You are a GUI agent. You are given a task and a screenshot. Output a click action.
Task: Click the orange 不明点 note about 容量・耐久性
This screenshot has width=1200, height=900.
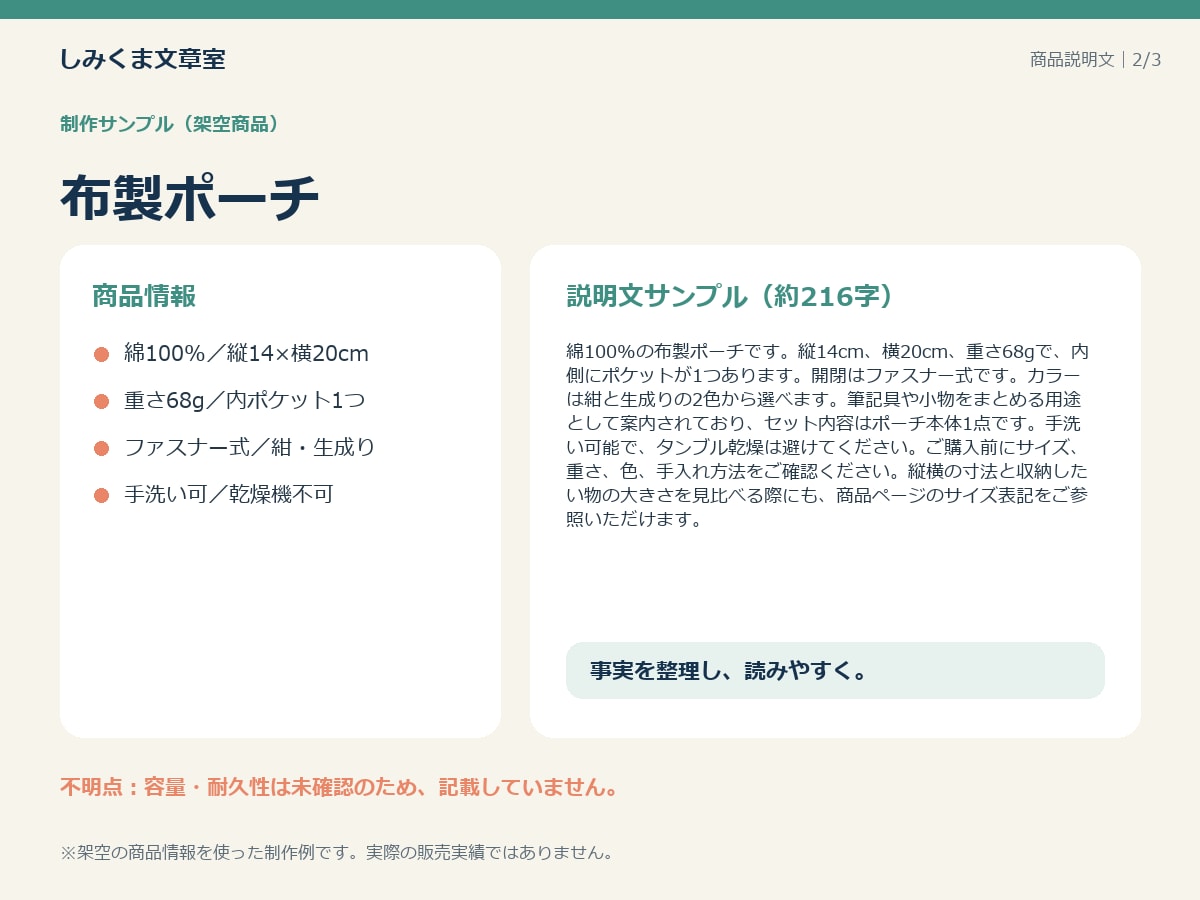click(339, 787)
